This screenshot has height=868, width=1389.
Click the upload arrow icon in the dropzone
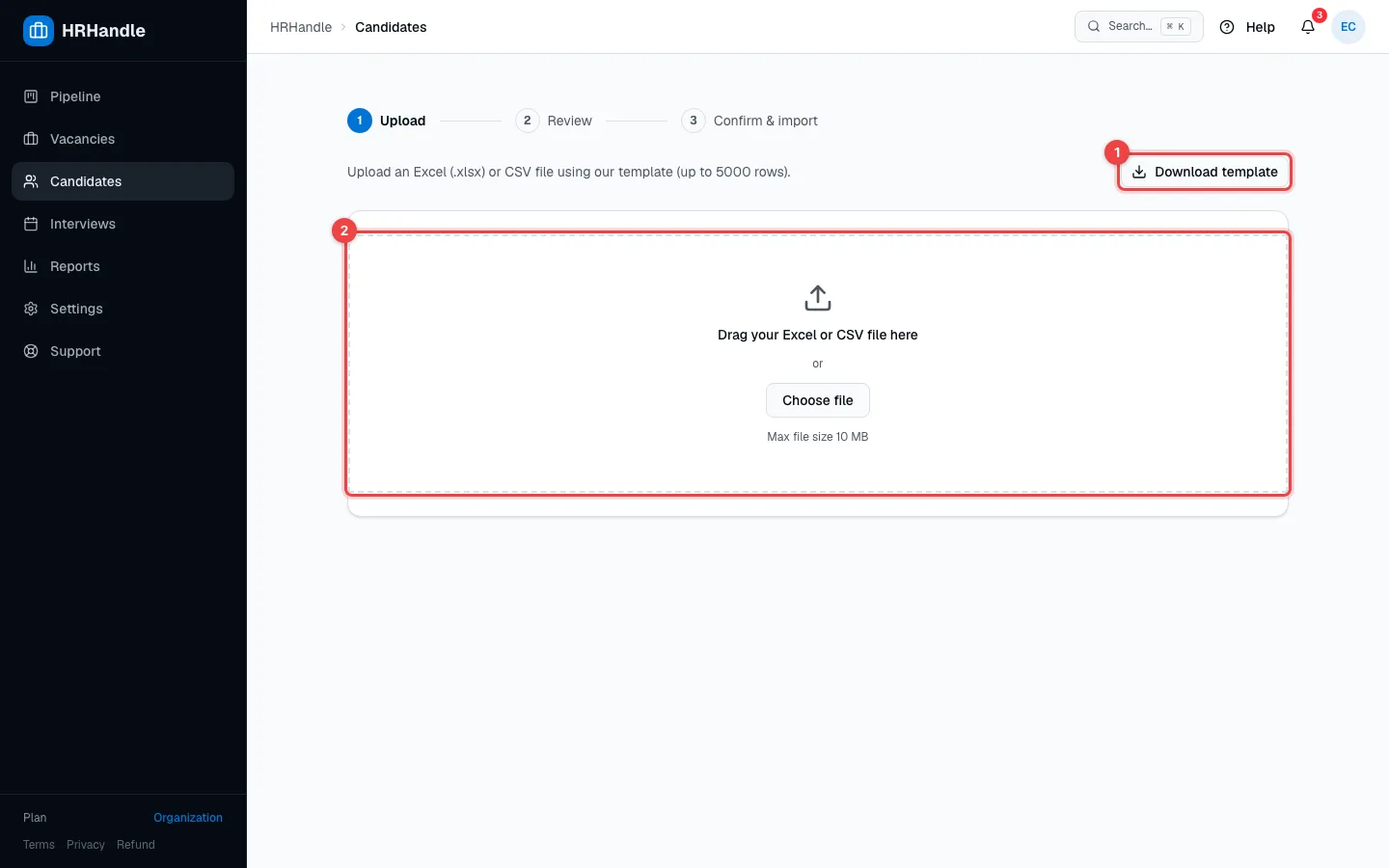[818, 298]
